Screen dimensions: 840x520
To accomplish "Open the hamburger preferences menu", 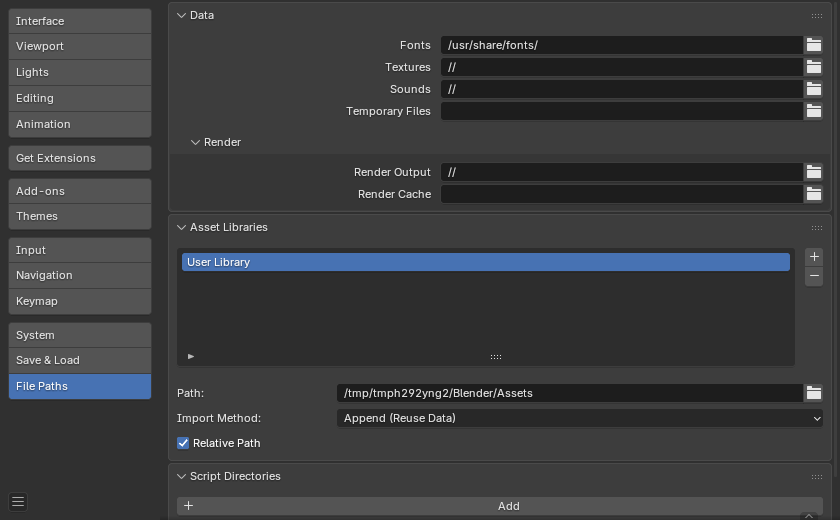I will (18, 502).
